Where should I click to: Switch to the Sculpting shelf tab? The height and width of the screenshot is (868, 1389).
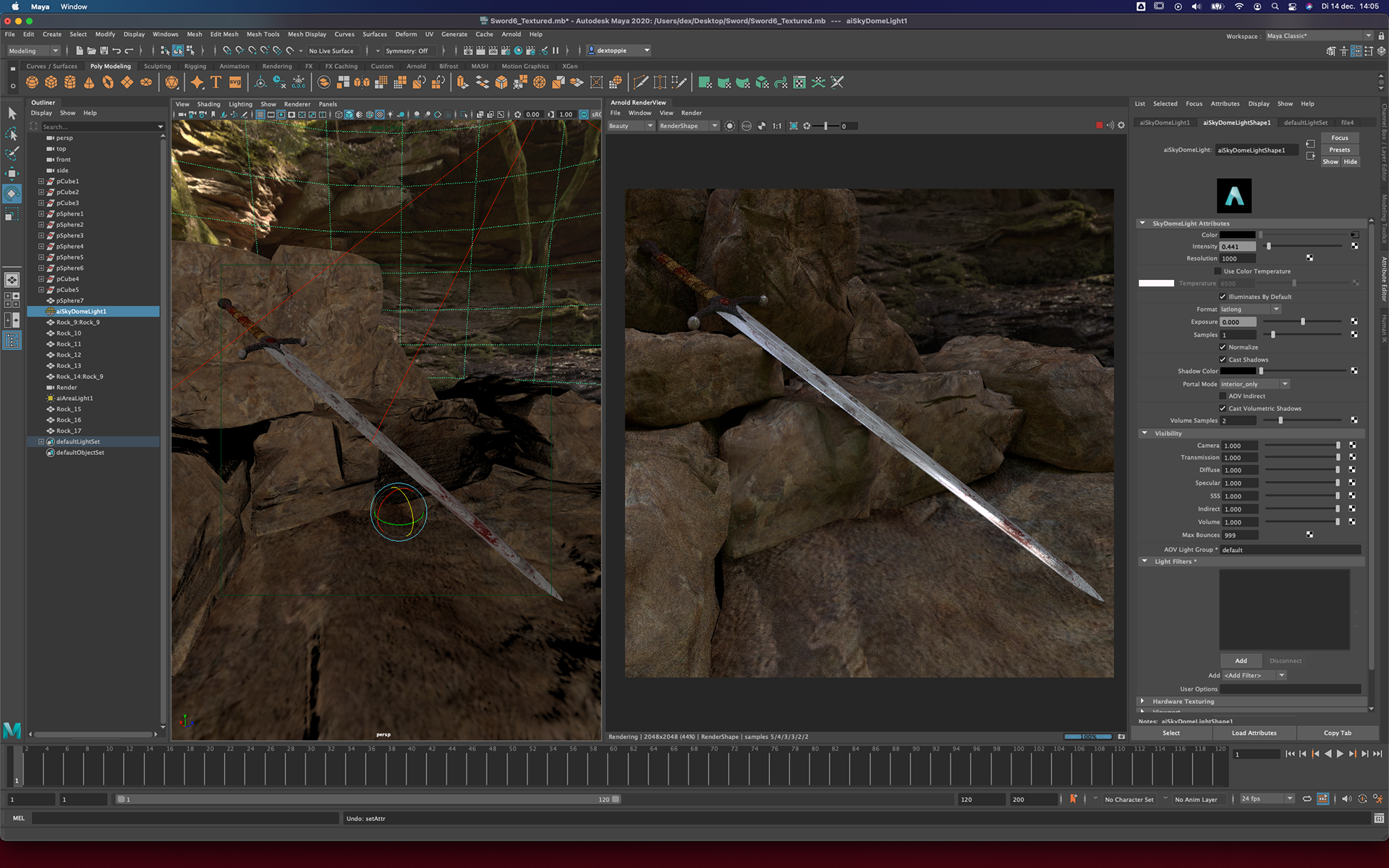(x=157, y=66)
